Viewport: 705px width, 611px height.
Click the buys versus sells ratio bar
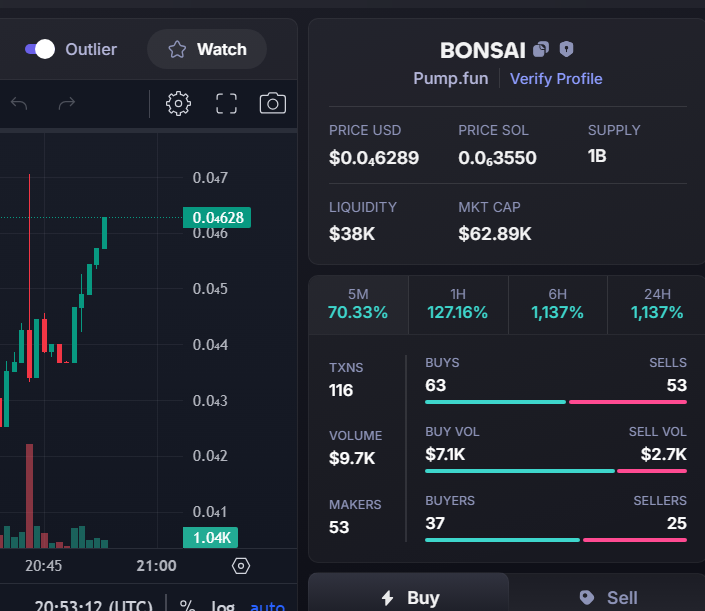point(556,402)
